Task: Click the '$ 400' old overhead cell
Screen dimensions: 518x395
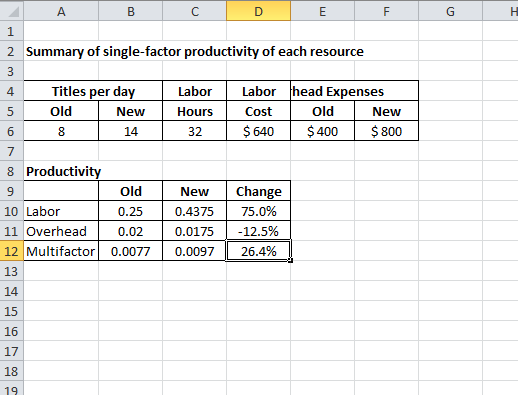Action: coord(323,131)
